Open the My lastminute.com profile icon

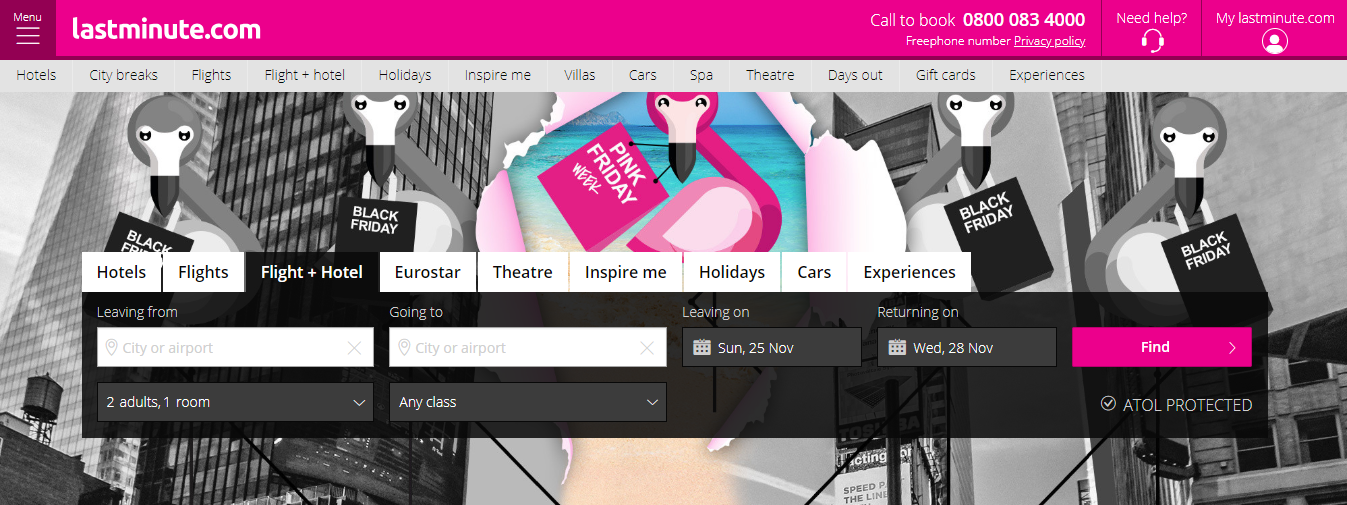click(1275, 41)
